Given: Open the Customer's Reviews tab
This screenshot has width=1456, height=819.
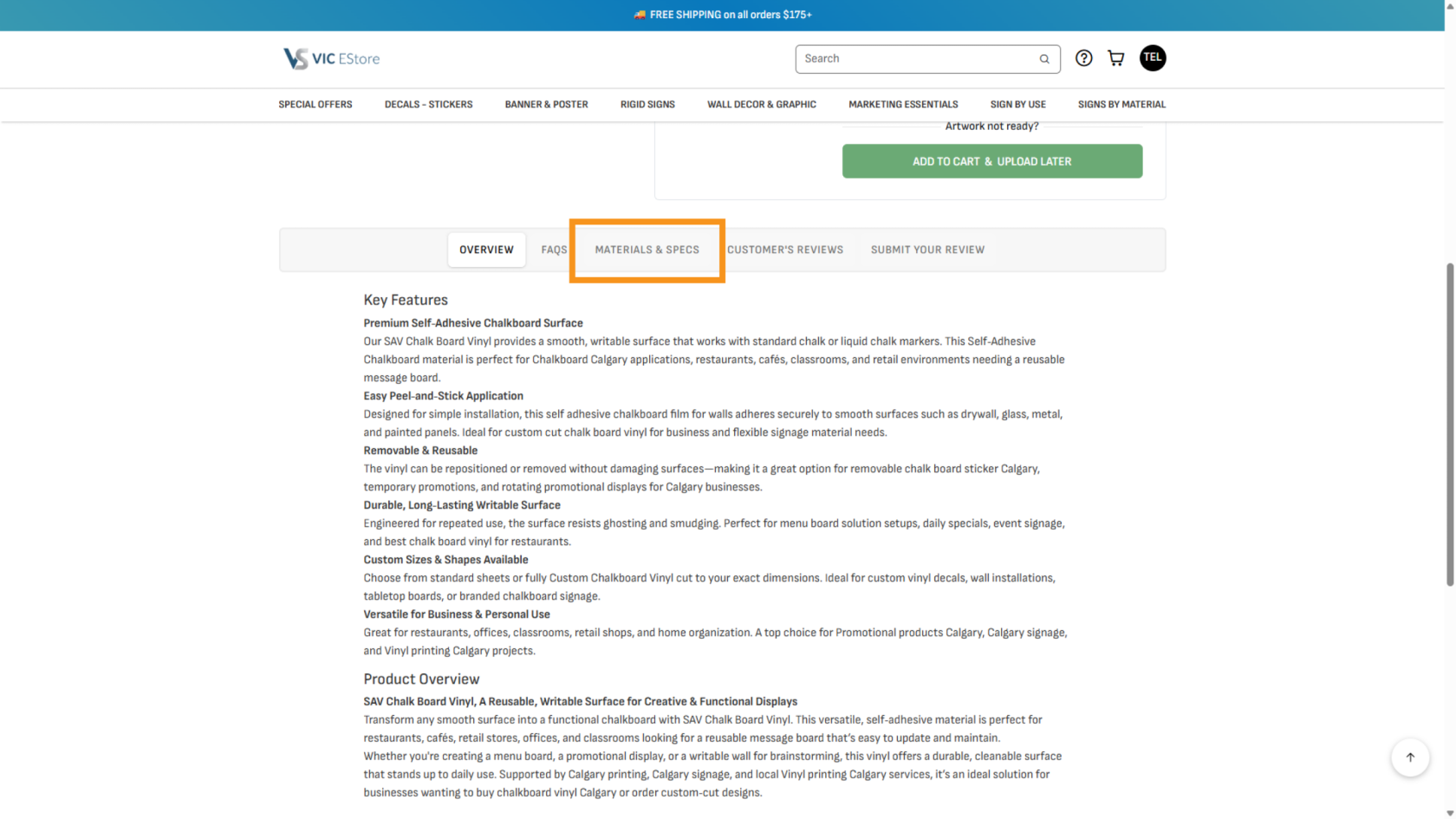Looking at the screenshot, I should [x=784, y=250].
